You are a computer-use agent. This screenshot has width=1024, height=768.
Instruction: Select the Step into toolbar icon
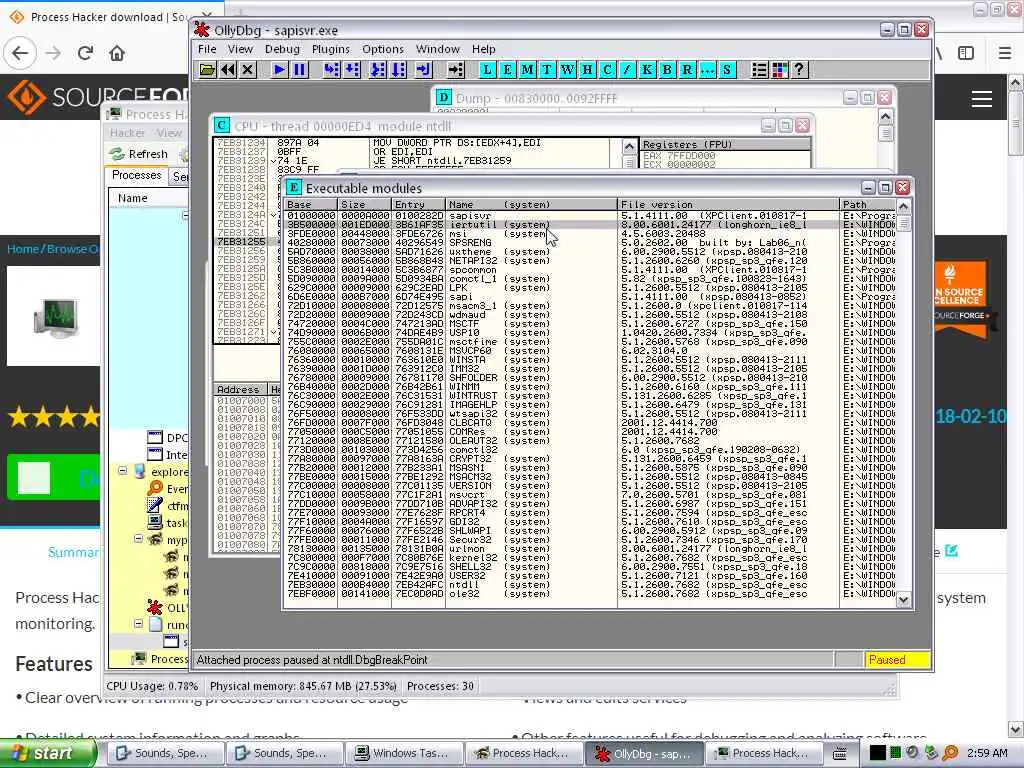coord(332,70)
